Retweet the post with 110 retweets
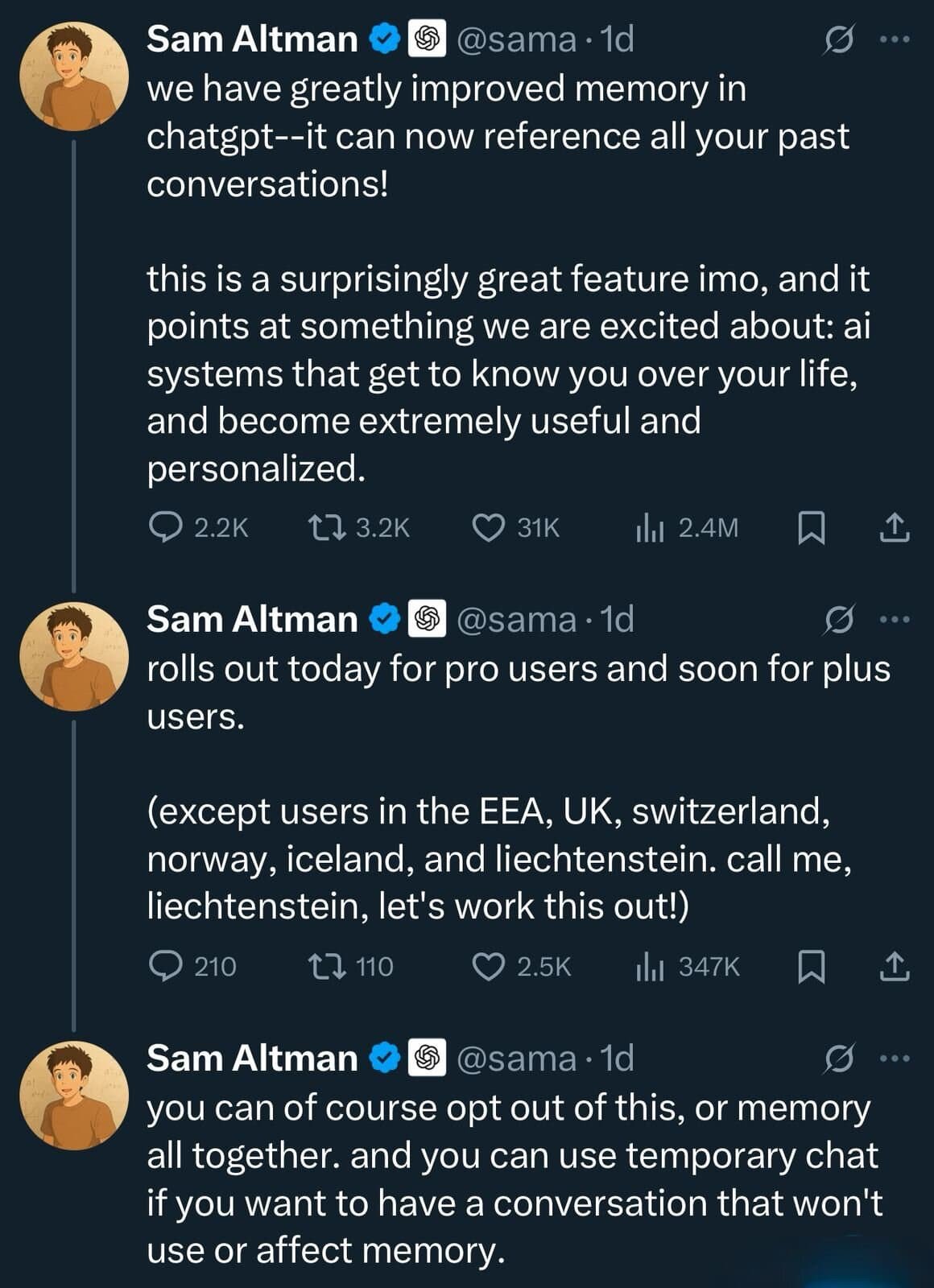 327,966
